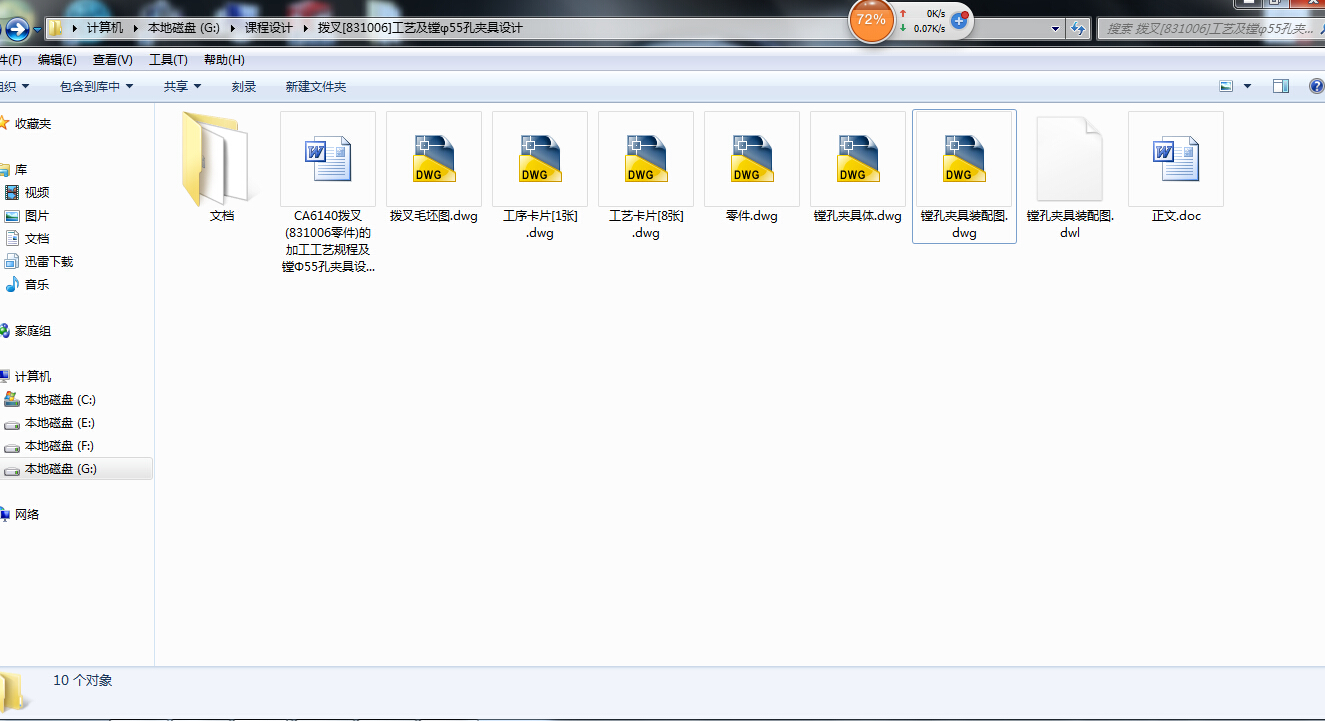Select the 镗孔夹具装配图.dwl file
Viewport: 1325px width, 721px height.
click(1070, 176)
